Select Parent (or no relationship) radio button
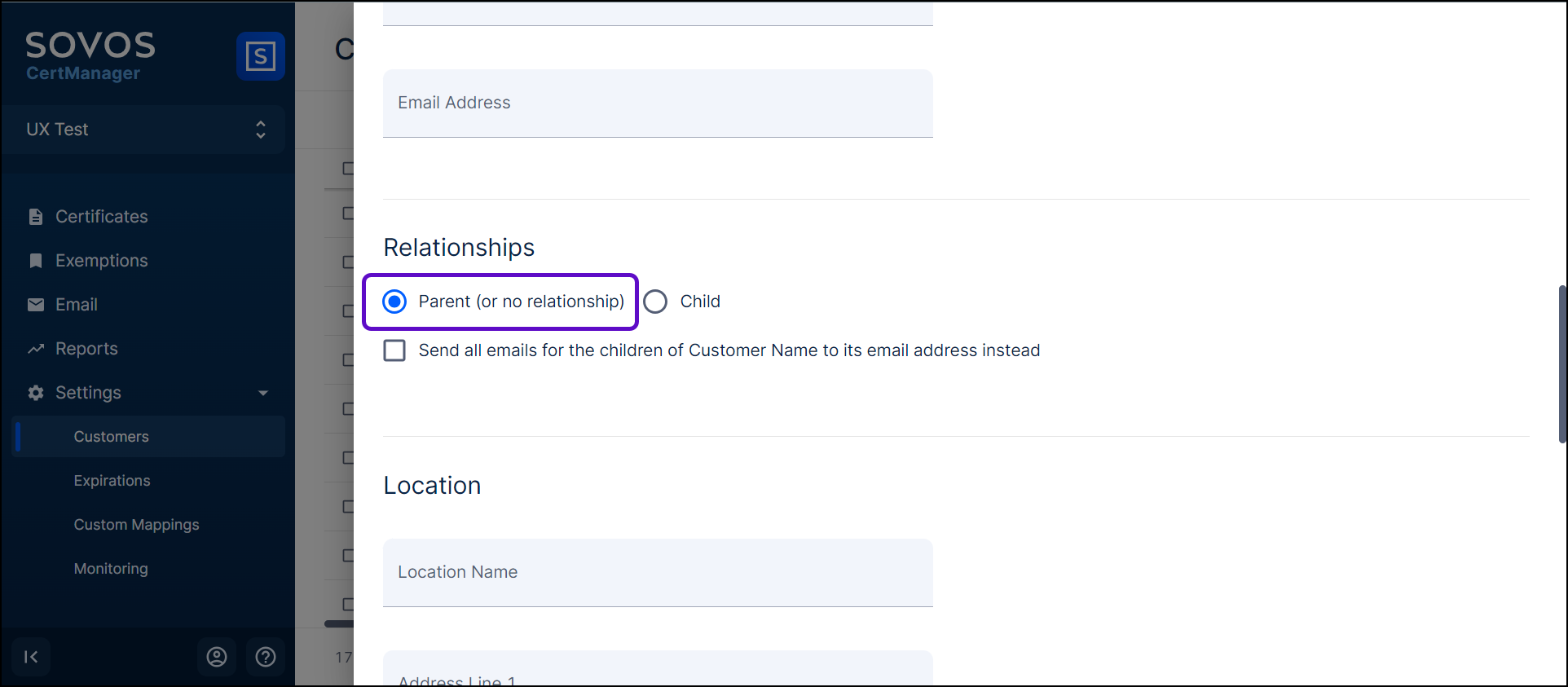 (395, 302)
